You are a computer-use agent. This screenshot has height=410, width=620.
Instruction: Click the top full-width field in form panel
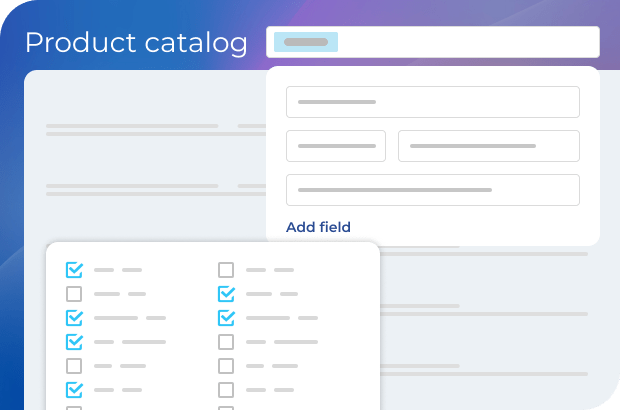coord(432,102)
